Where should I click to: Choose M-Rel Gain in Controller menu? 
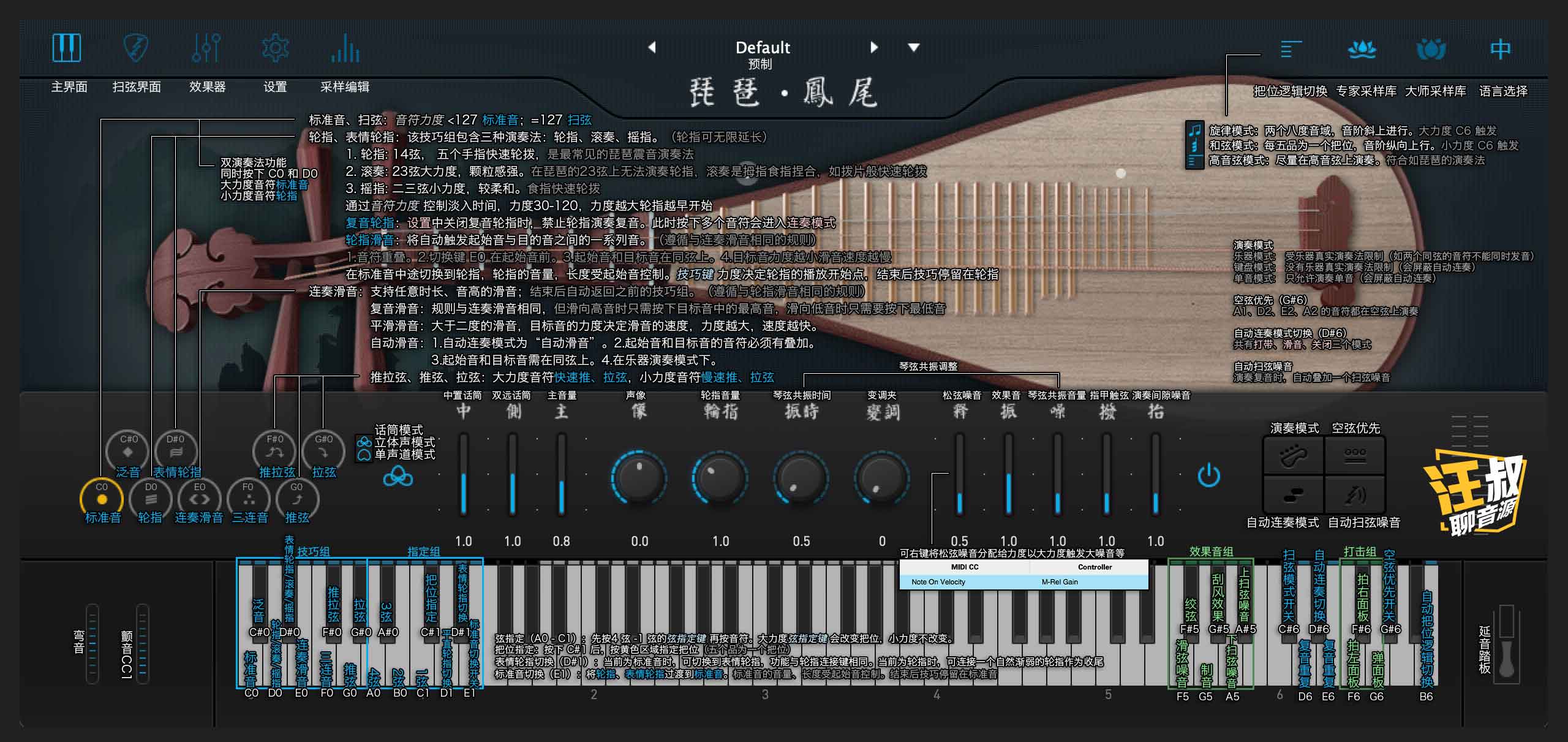1060,582
